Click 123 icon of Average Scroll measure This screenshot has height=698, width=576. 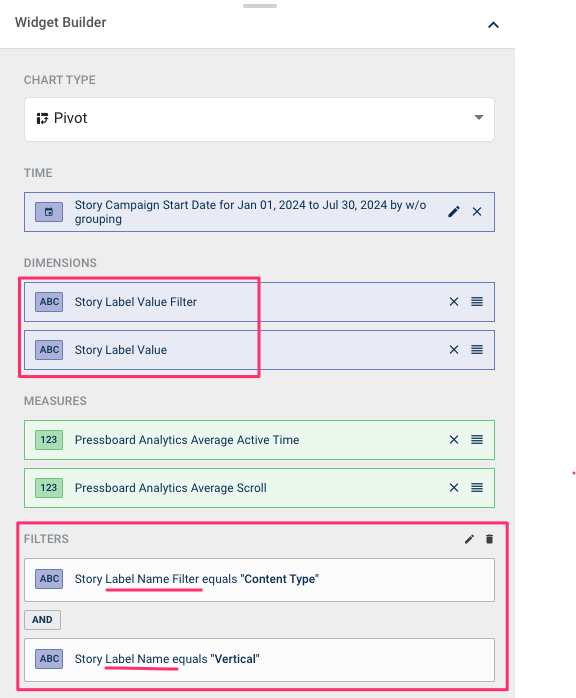(49, 488)
